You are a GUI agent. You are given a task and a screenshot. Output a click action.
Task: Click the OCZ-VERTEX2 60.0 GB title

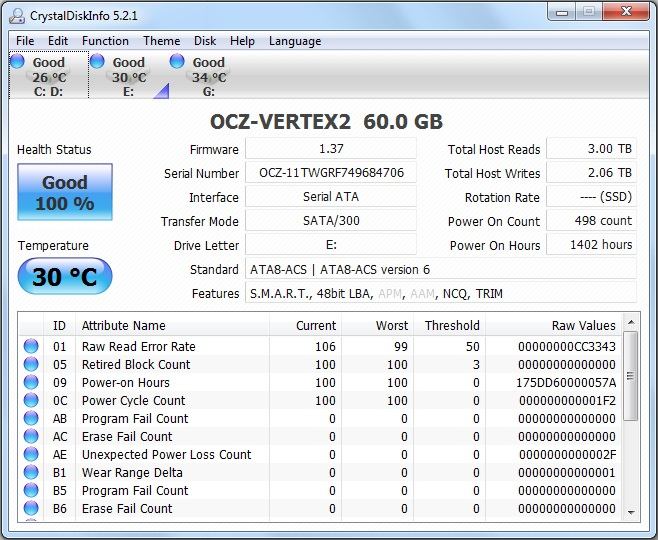pos(326,122)
